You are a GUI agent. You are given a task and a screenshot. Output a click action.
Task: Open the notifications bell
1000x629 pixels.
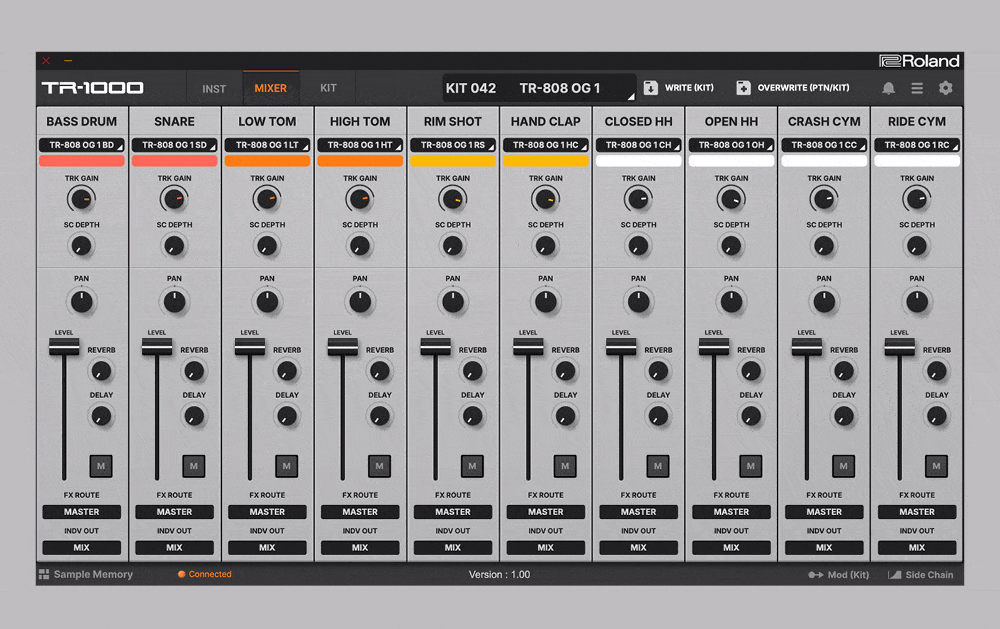tap(888, 88)
